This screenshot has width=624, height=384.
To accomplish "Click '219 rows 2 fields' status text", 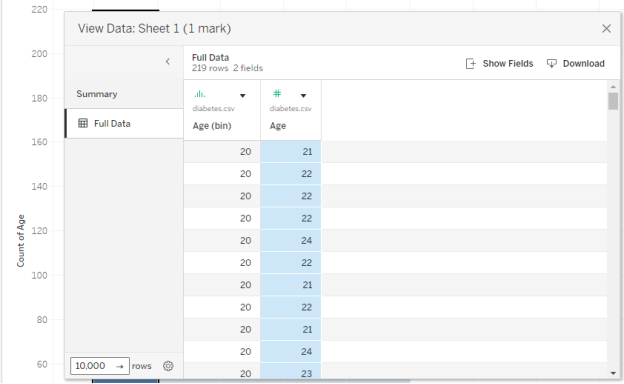I will pyautogui.click(x=227, y=68).
